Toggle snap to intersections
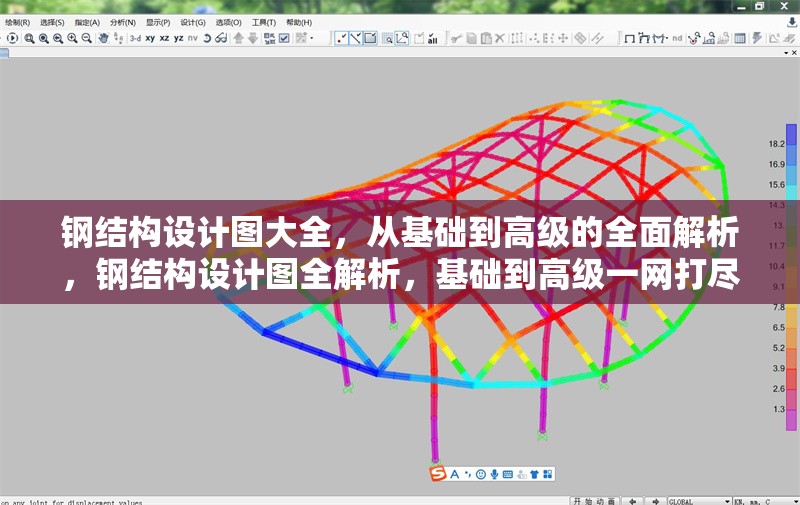 point(370,38)
